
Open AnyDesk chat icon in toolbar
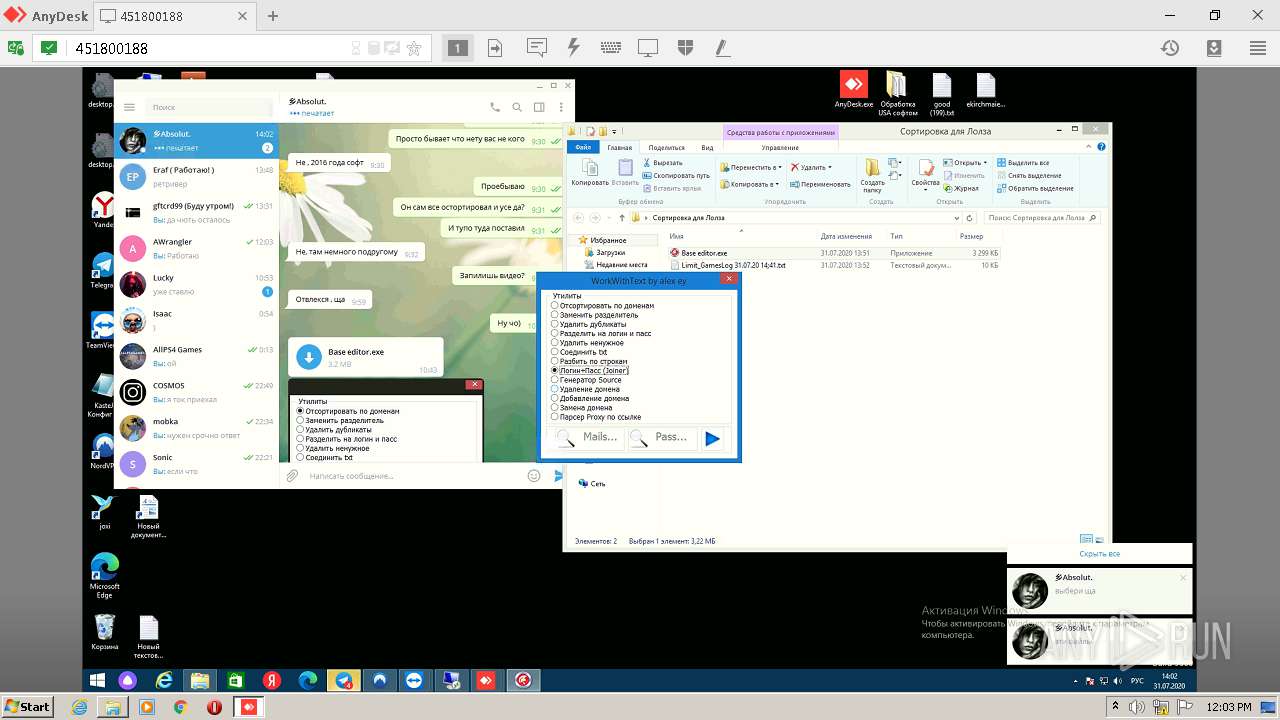click(536, 48)
